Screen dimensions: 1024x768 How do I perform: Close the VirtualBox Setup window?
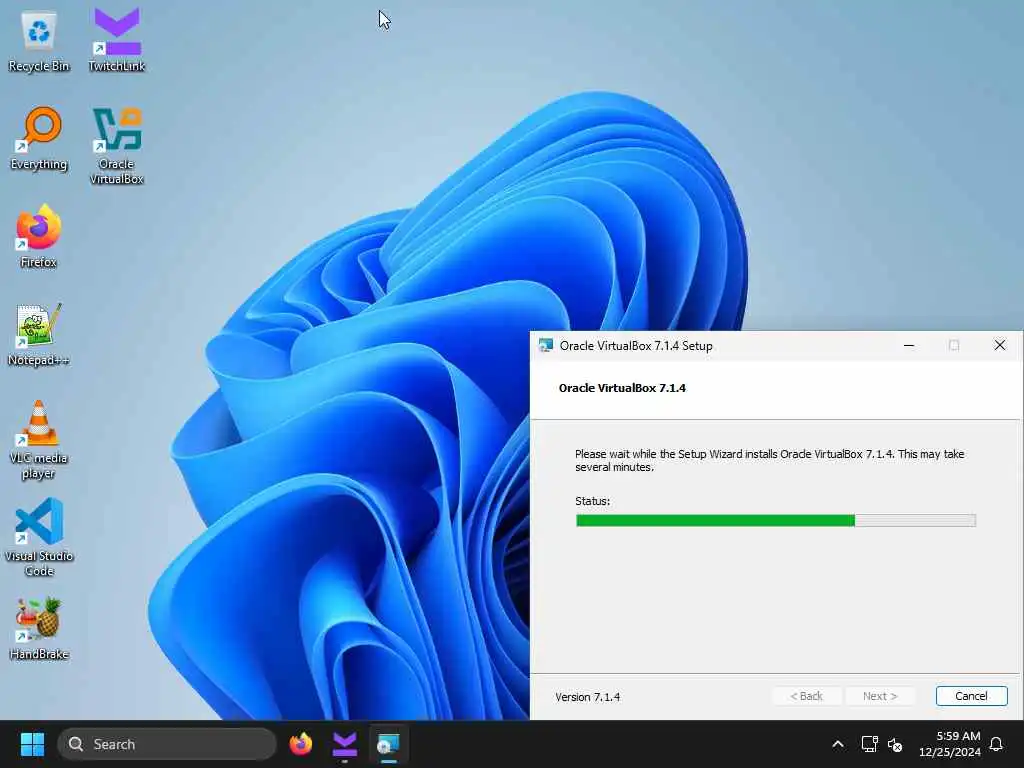999,345
